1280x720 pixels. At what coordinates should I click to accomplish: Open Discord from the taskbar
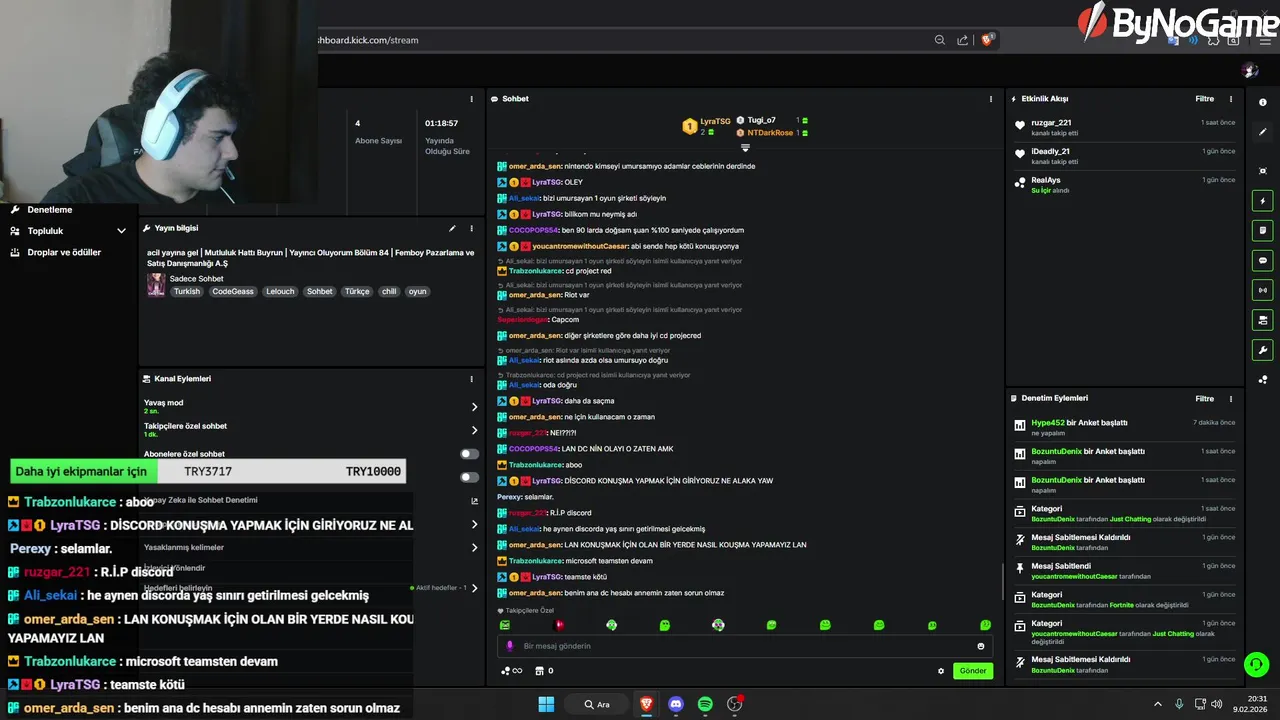pos(675,704)
